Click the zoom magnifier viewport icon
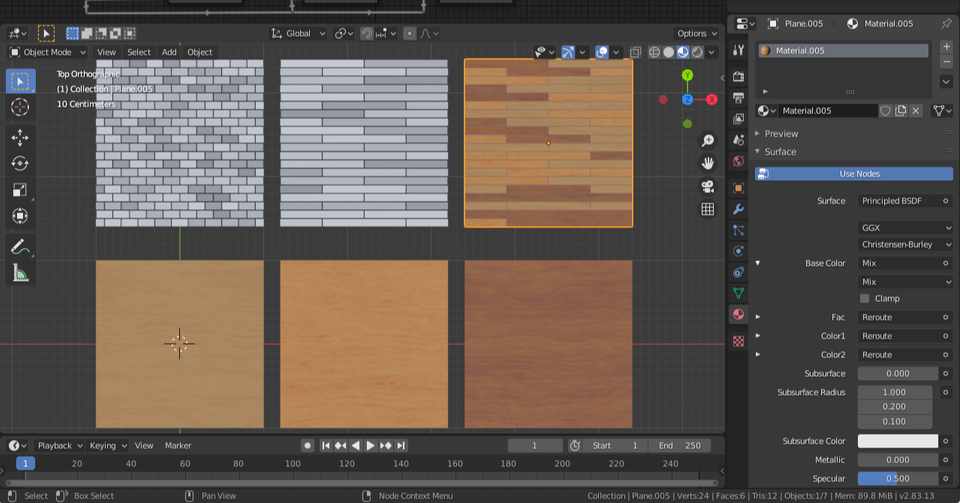The image size is (960, 503). (x=707, y=141)
